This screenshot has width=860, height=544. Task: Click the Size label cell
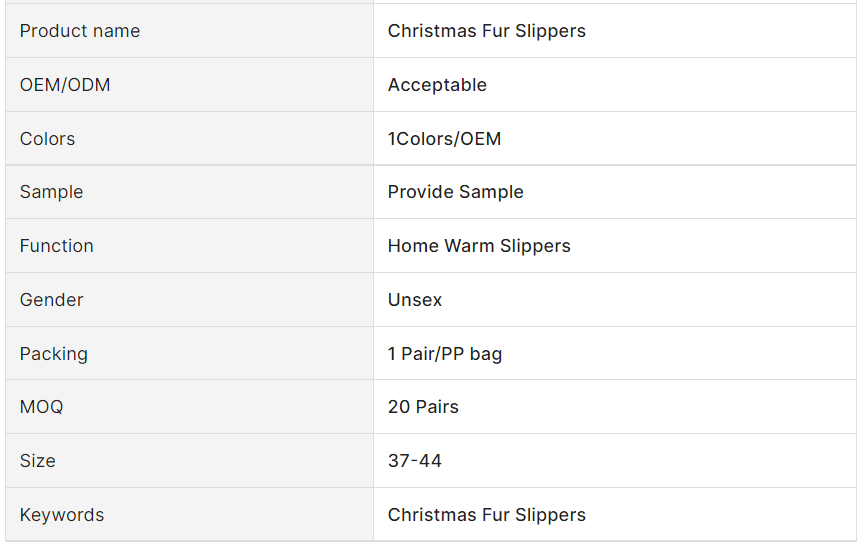[37, 461]
